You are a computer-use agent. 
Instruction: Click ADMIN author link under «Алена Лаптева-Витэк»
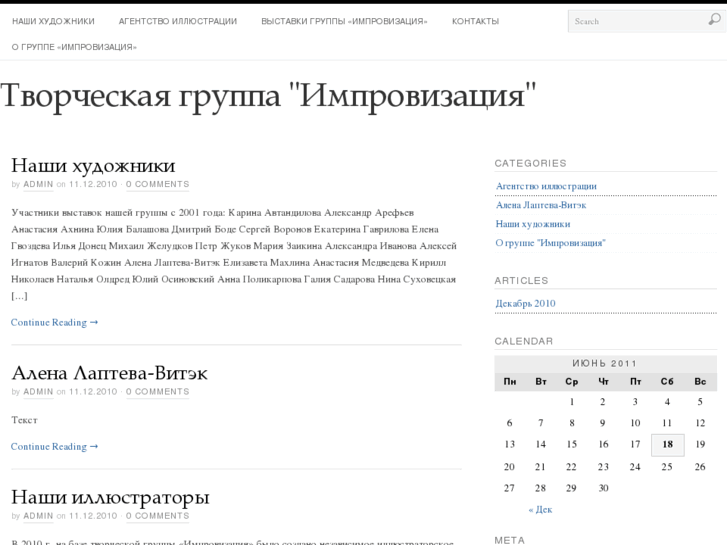click(38, 391)
